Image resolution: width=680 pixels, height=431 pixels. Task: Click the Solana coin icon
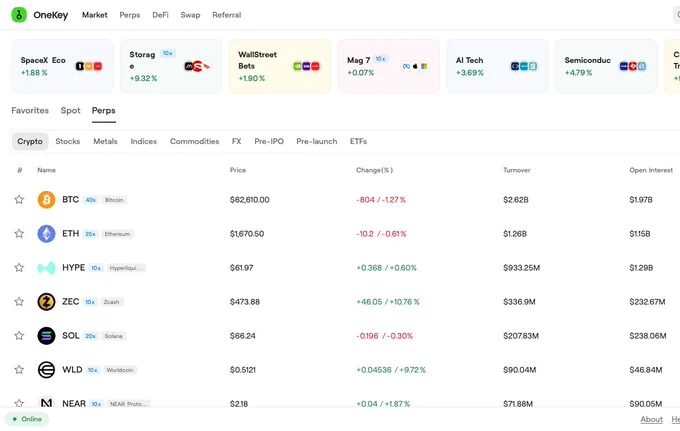coord(46,336)
